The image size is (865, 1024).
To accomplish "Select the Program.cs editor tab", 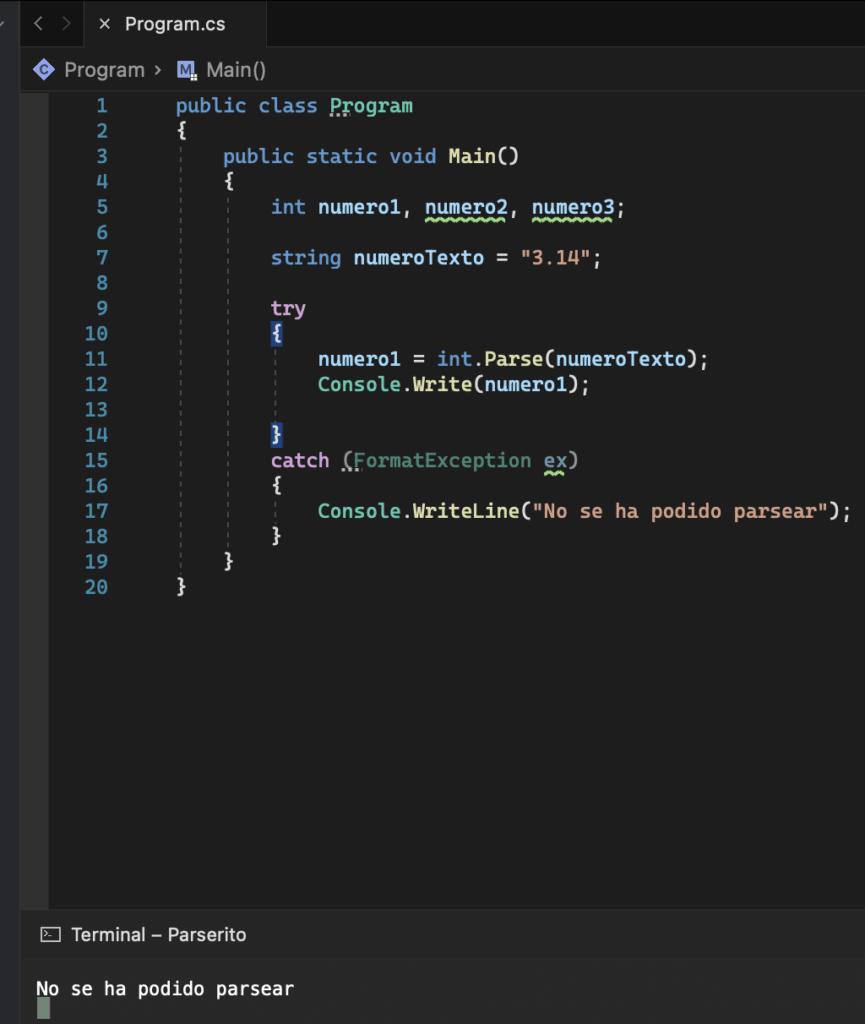I will pos(174,24).
